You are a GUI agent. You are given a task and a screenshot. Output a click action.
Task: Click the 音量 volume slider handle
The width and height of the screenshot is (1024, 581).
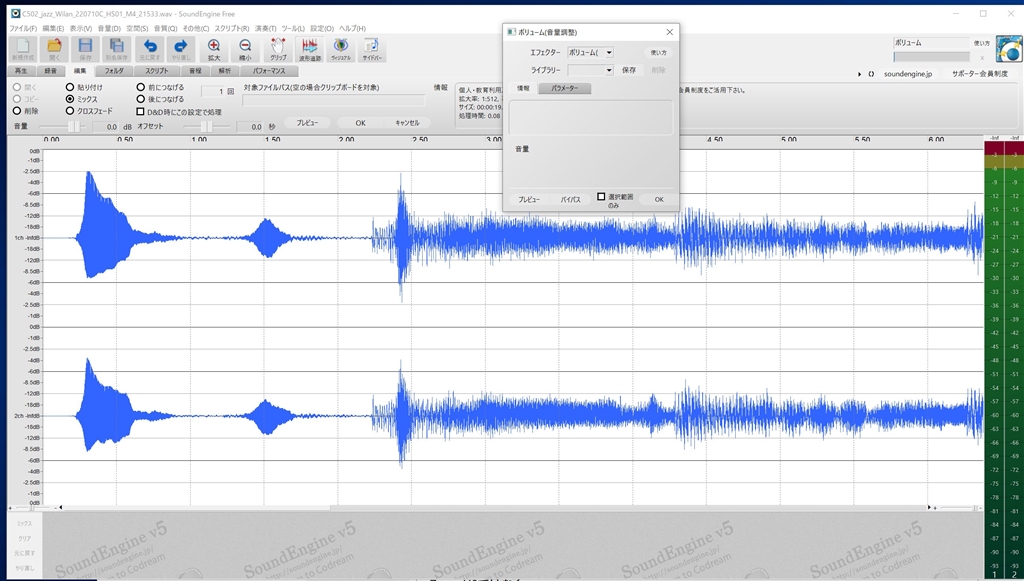pyautogui.click(x=72, y=126)
